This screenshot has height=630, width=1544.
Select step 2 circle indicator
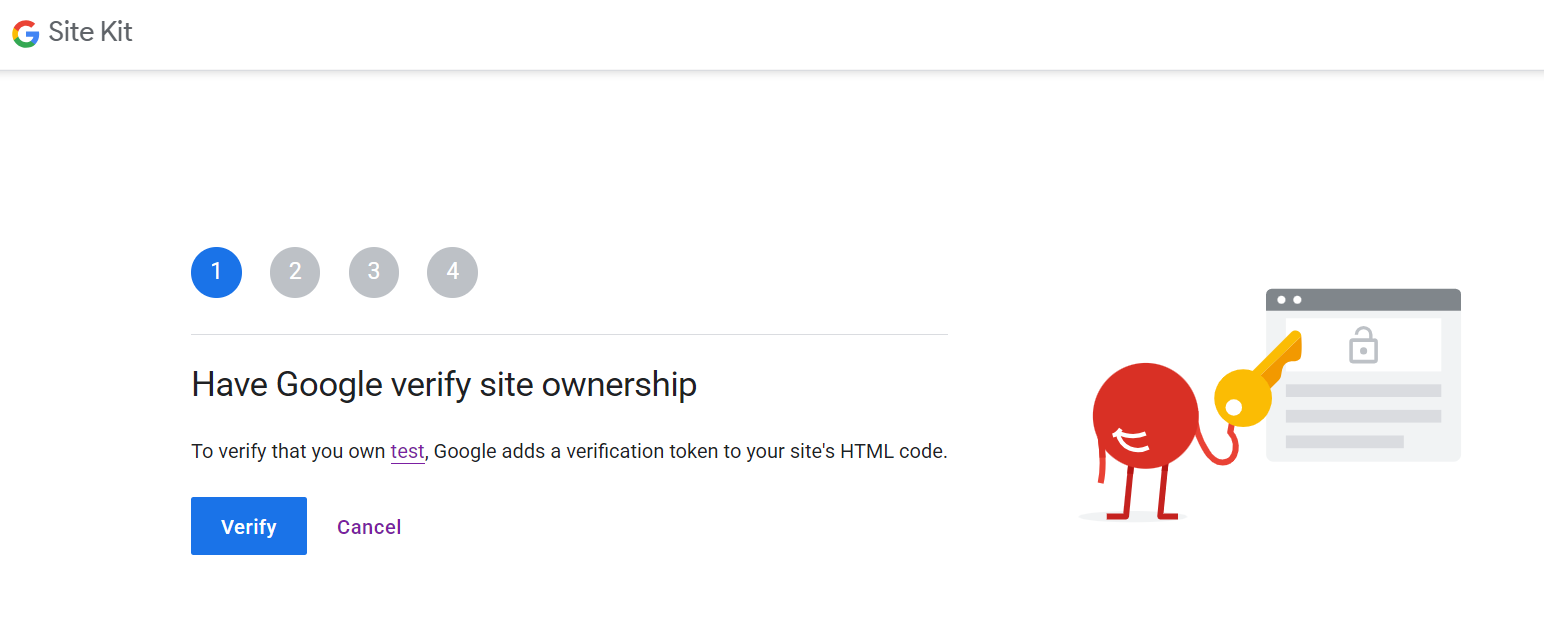295,272
